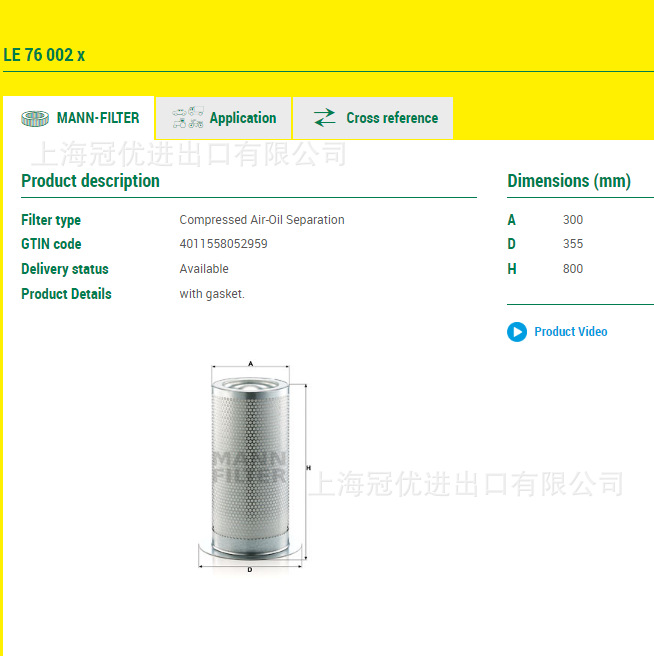Click the Delivery status label
Image resolution: width=654 pixels, height=656 pixels.
pyautogui.click(x=65, y=269)
